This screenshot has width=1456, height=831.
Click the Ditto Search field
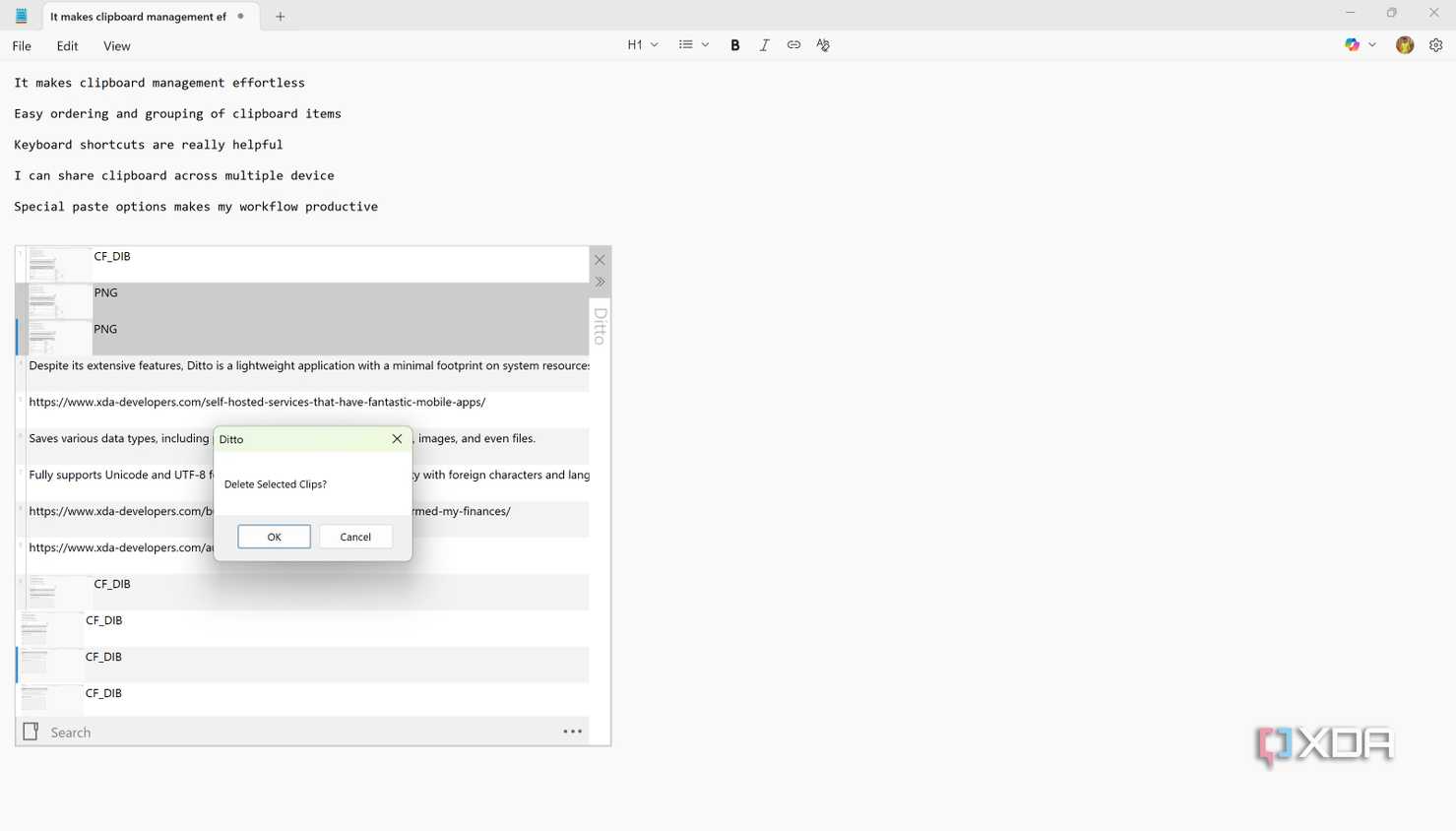point(300,732)
